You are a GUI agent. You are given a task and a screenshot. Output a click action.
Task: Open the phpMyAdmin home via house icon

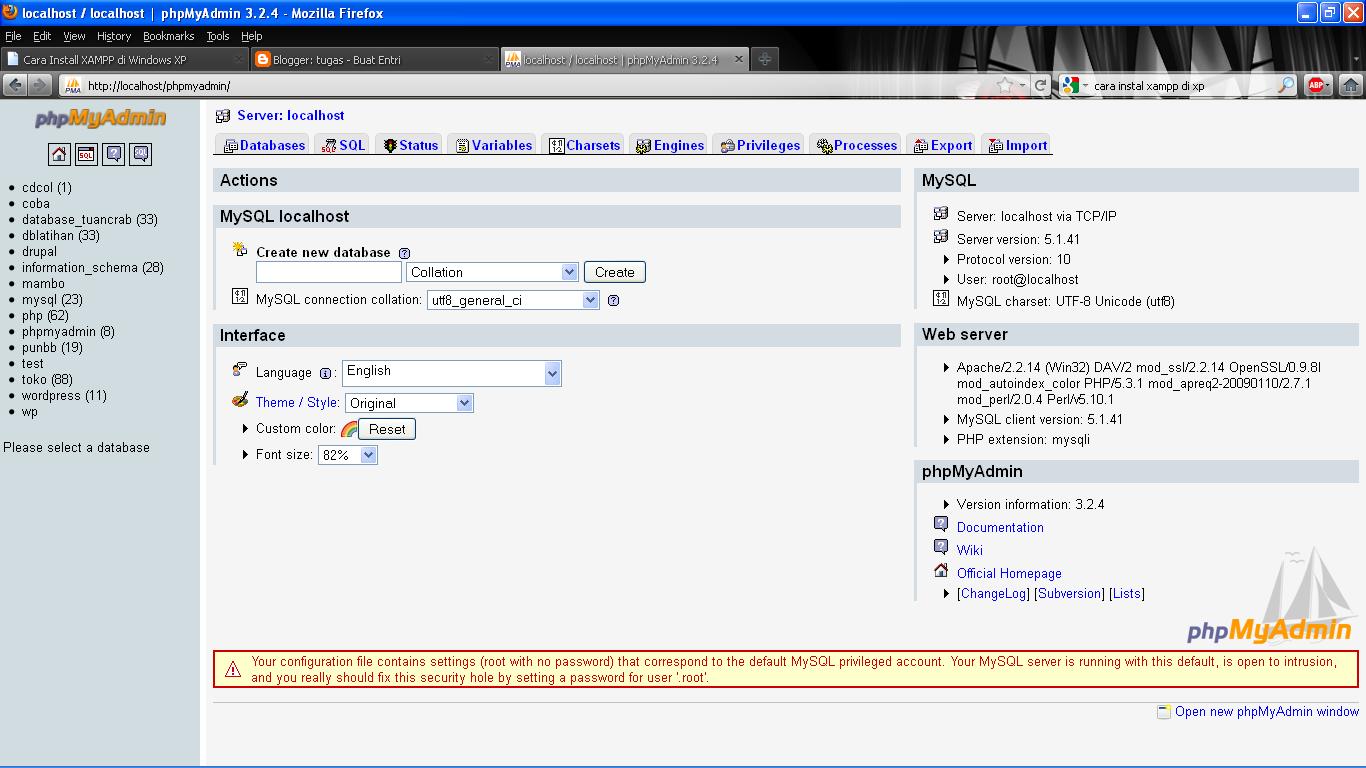point(59,154)
